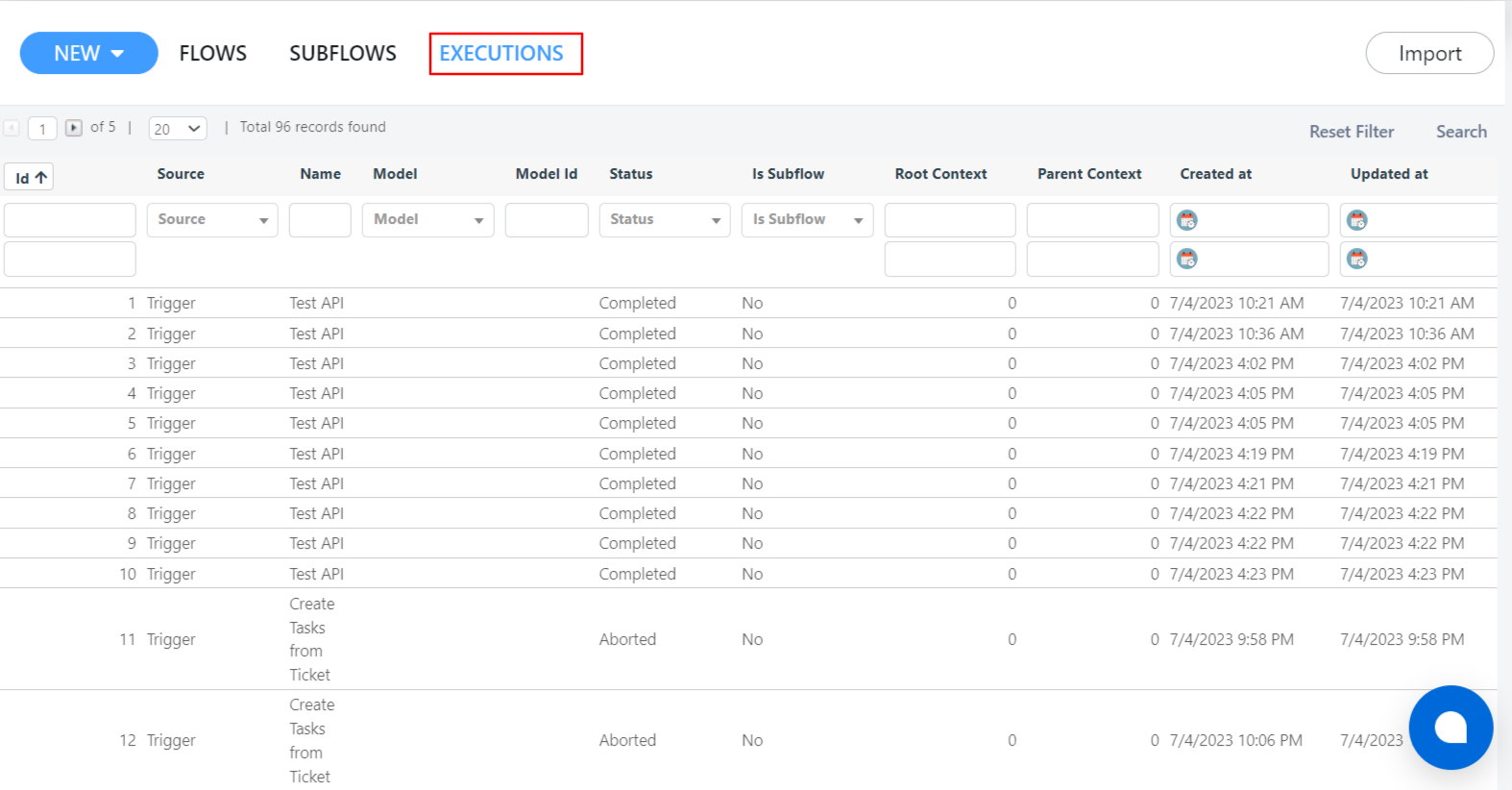Click 'Create Tasks from Ticket' in row 12
This screenshot has height=790, width=1512.
pyautogui.click(x=312, y=740)
